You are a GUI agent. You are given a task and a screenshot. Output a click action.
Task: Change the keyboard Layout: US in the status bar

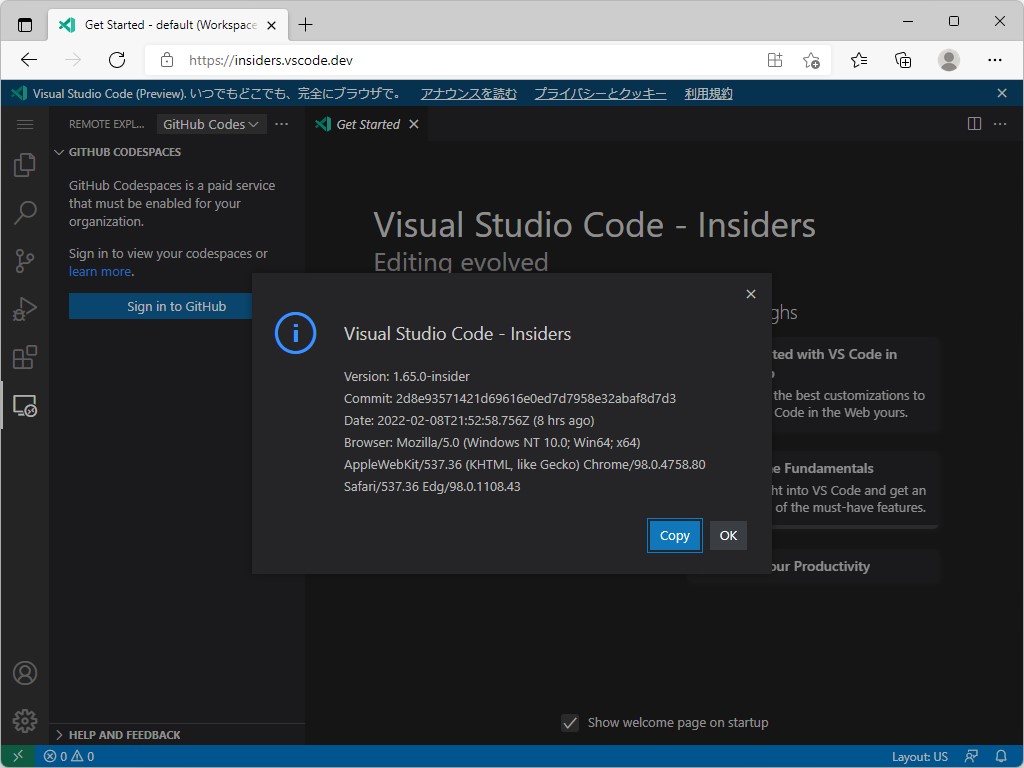click(921, 756)
